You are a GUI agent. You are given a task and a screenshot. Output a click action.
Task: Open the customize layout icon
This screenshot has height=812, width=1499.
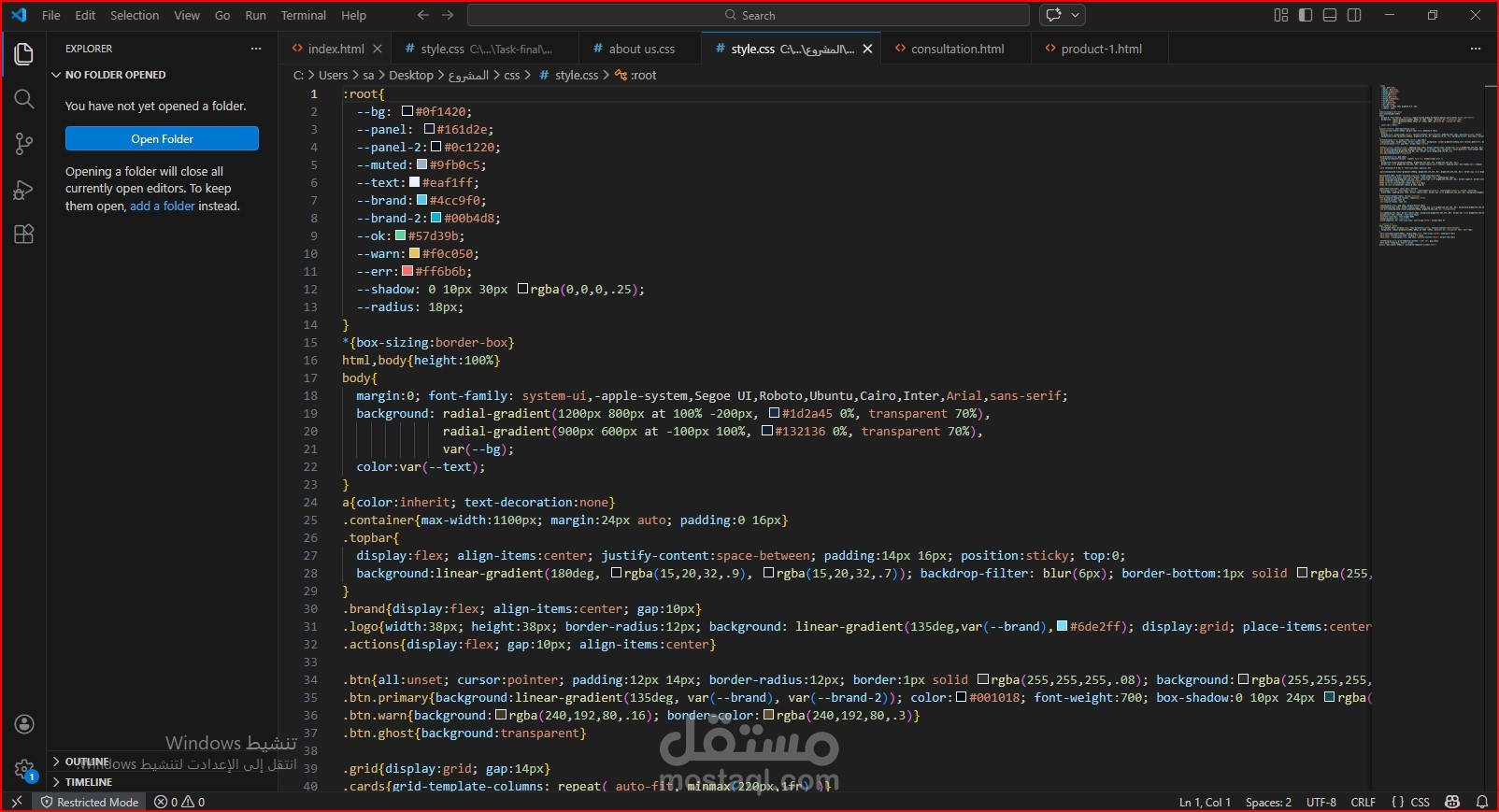[x=1281, y=15]
